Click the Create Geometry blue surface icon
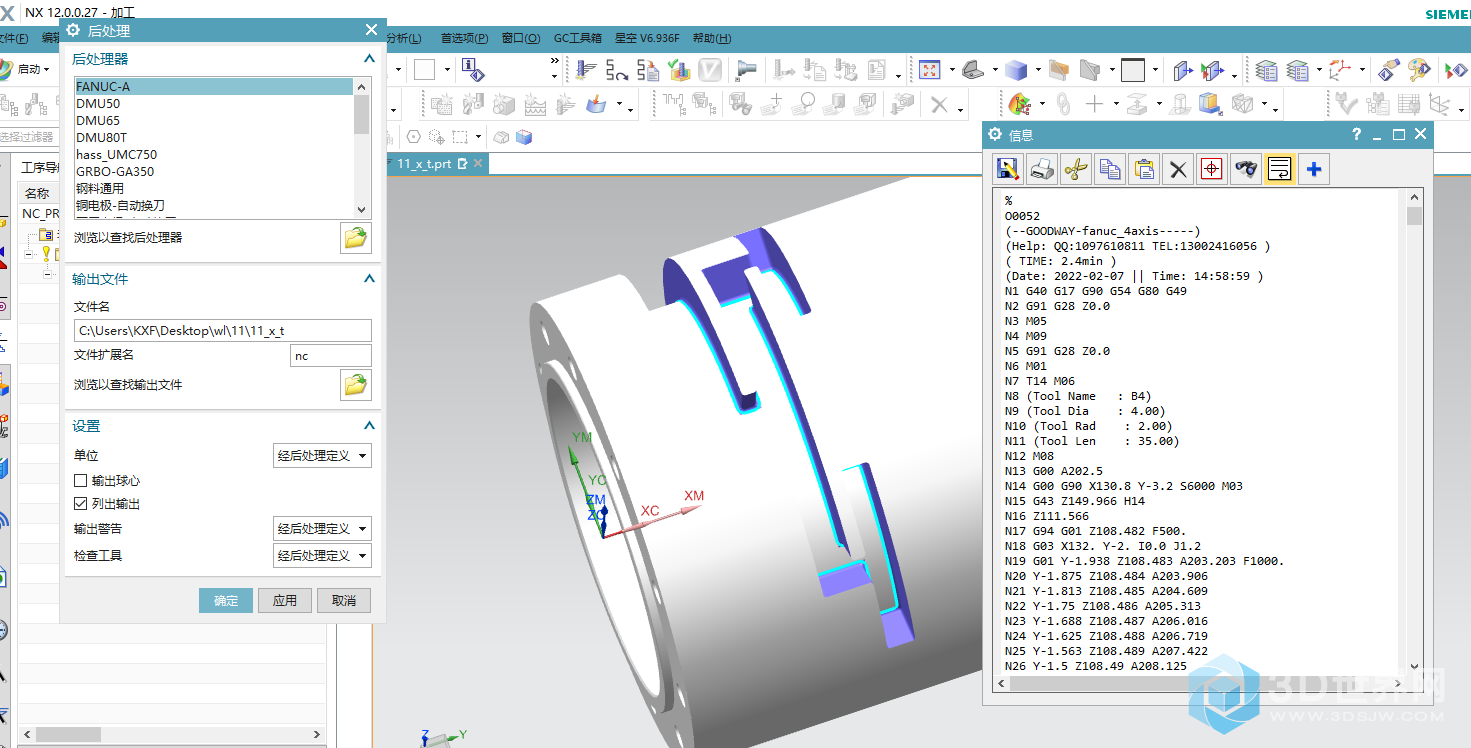The width and height of the screenshot is (1471, 748). pyautogui.click(x=597, y=103)
